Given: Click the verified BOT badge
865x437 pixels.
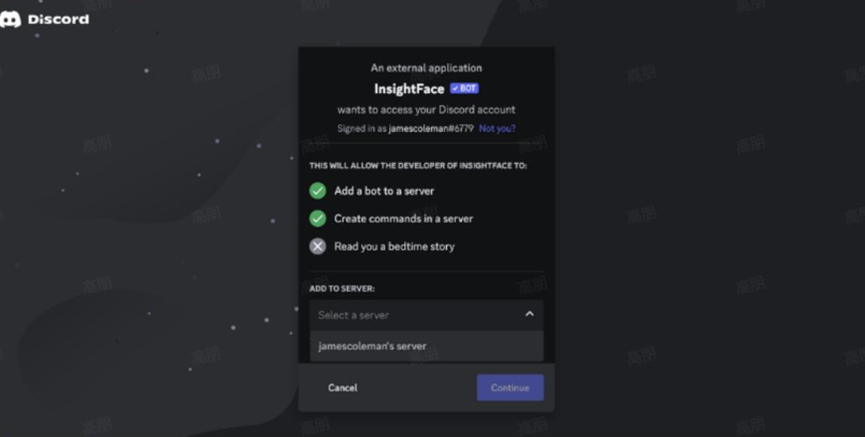Looking at the screenshot, I should click(x=464, y=88).
